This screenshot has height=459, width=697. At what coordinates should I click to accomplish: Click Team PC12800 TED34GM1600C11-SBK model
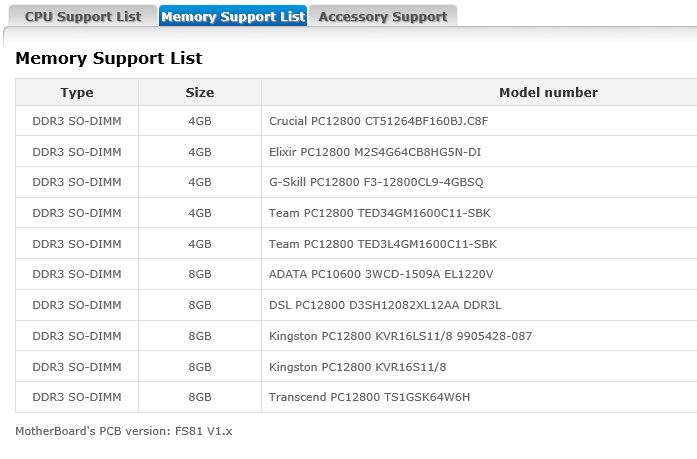coord(379,213)
